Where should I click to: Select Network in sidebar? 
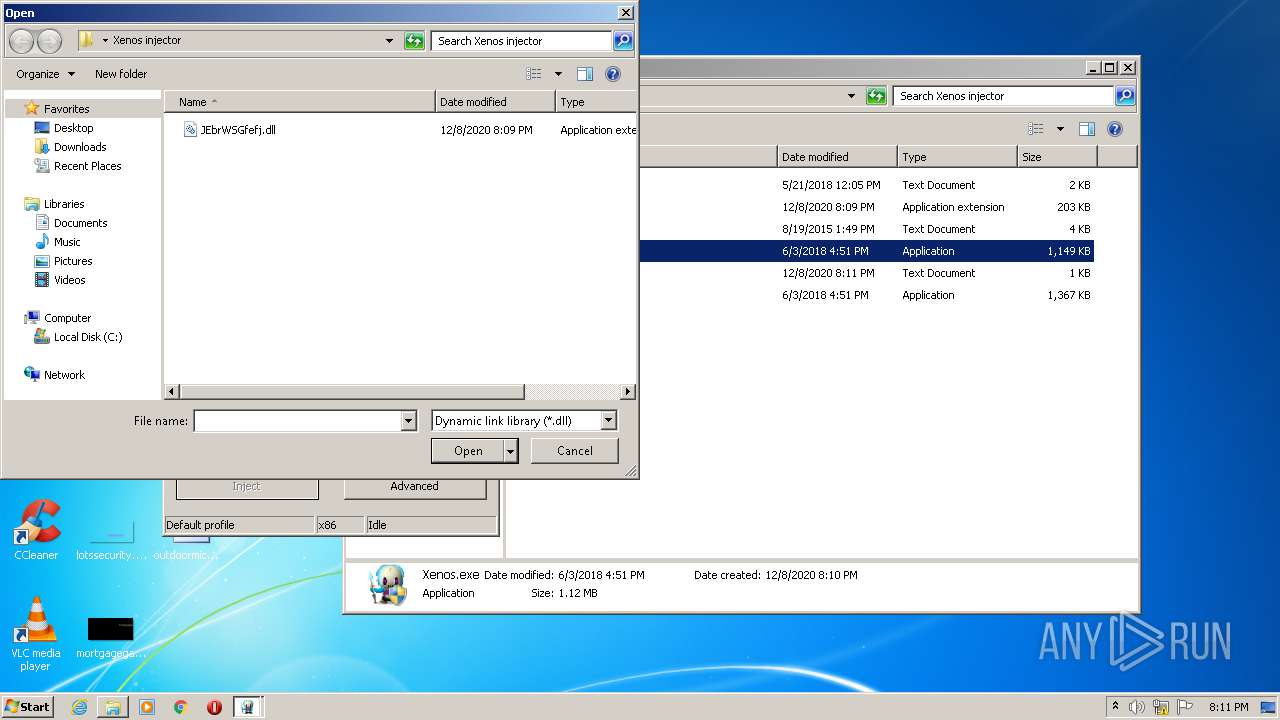[x=64, y=375]
